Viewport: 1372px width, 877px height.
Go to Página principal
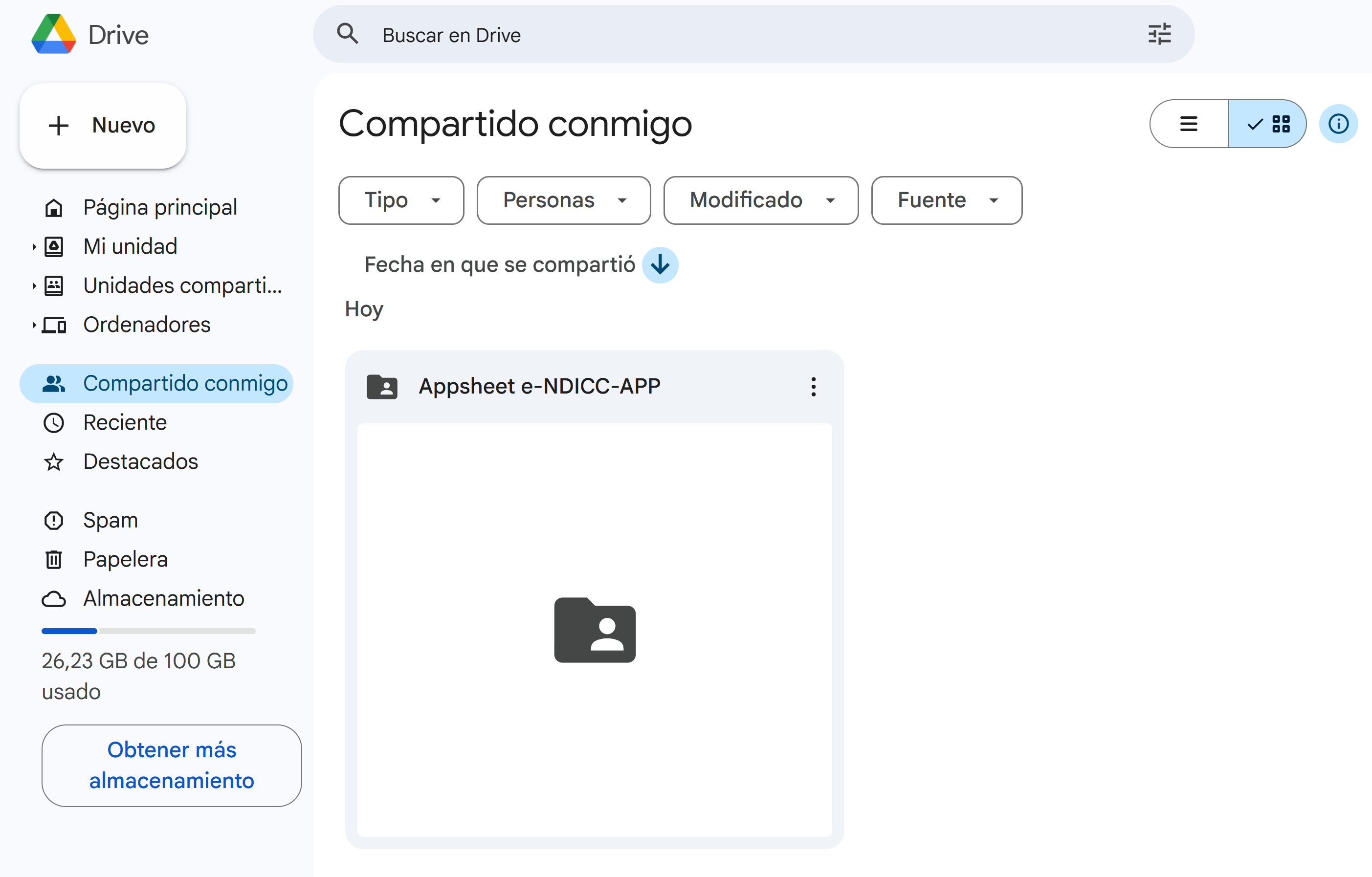[x=159, y=207]
